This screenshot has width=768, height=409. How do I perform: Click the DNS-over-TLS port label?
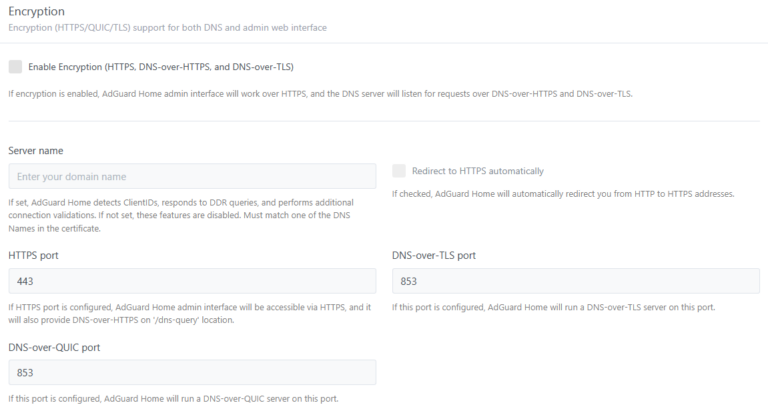click(x=434, y=255)
